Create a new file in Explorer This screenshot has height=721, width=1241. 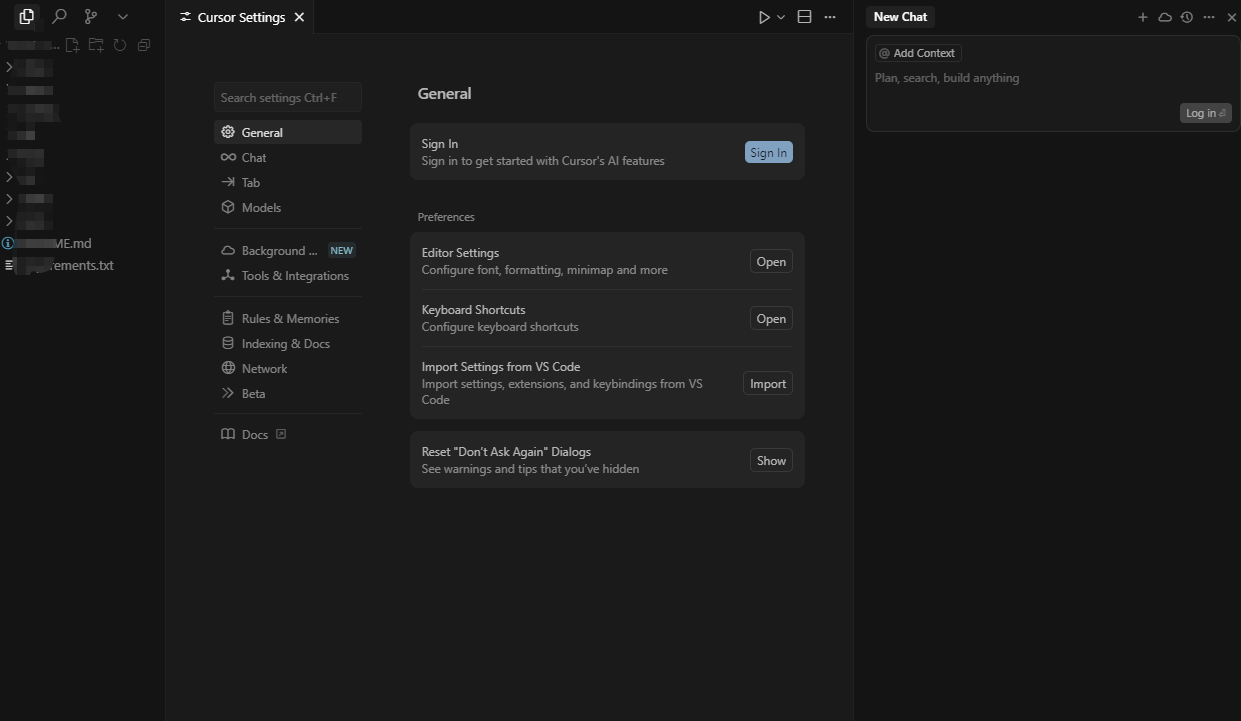pos(73,45)
